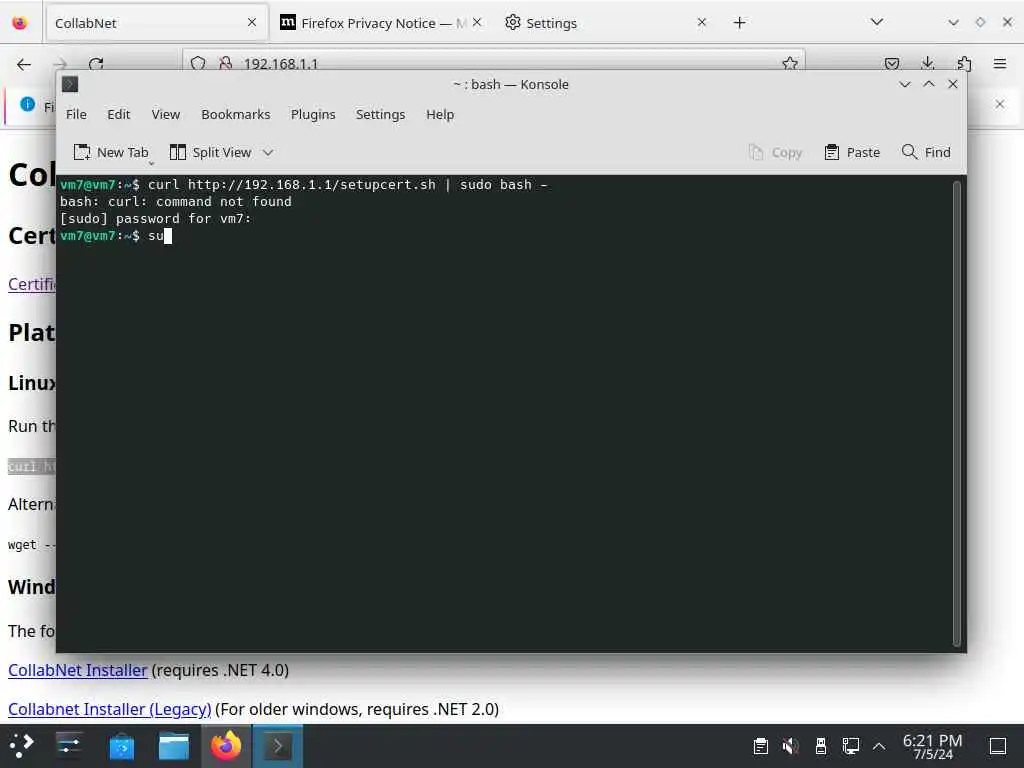Screen dimensions: 1024x768
Task: Open the Certificate link on the page
Action: click(31, 284)
